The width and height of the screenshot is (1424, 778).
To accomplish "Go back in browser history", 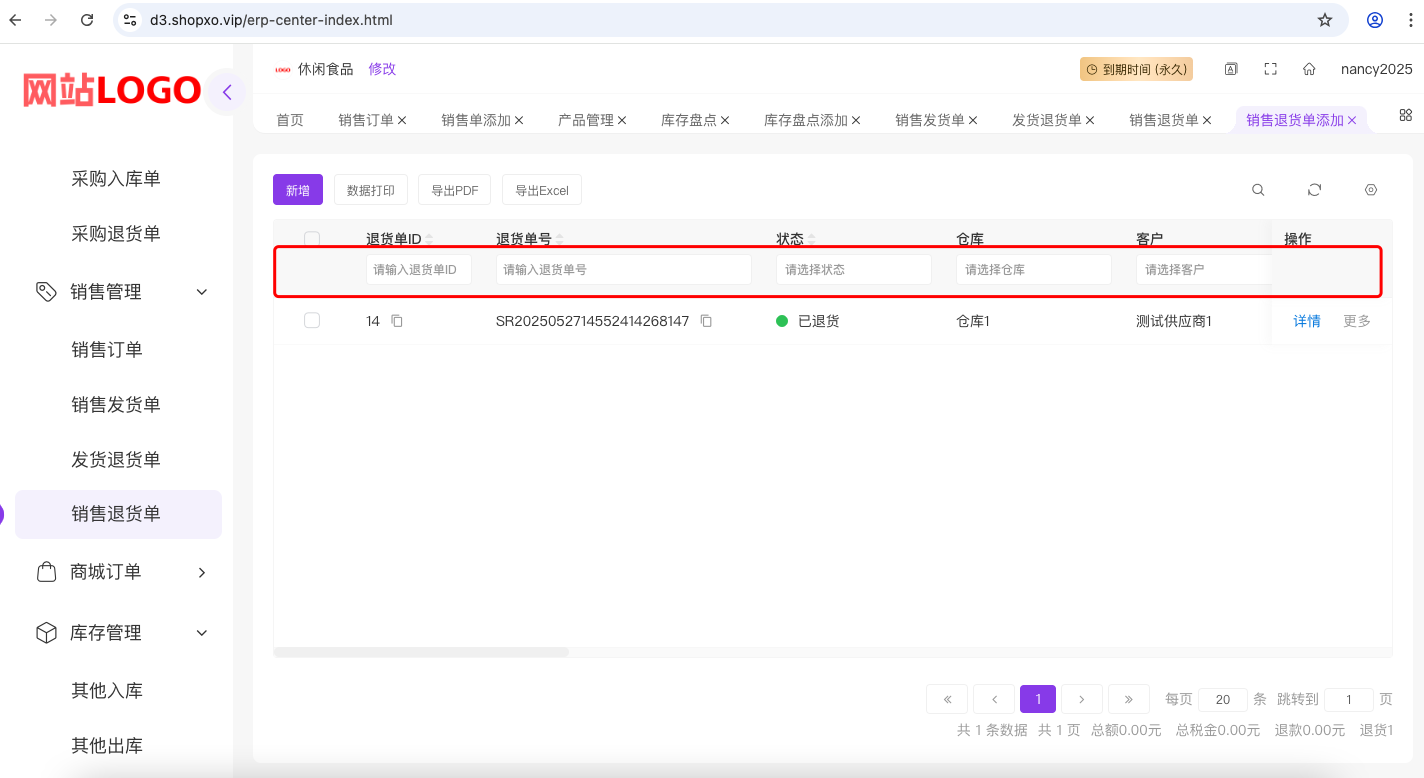I will (15, 20).
